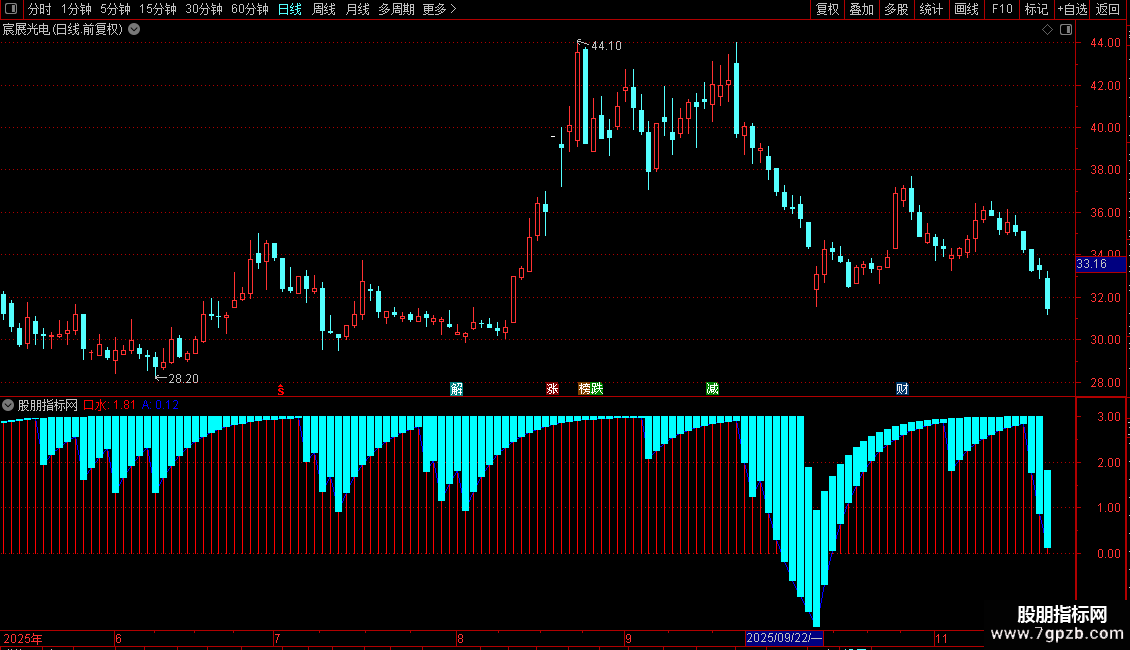Switch to the 分时 intraday view
Screen dimensions: 1130x650
click(x=39, y=9)
